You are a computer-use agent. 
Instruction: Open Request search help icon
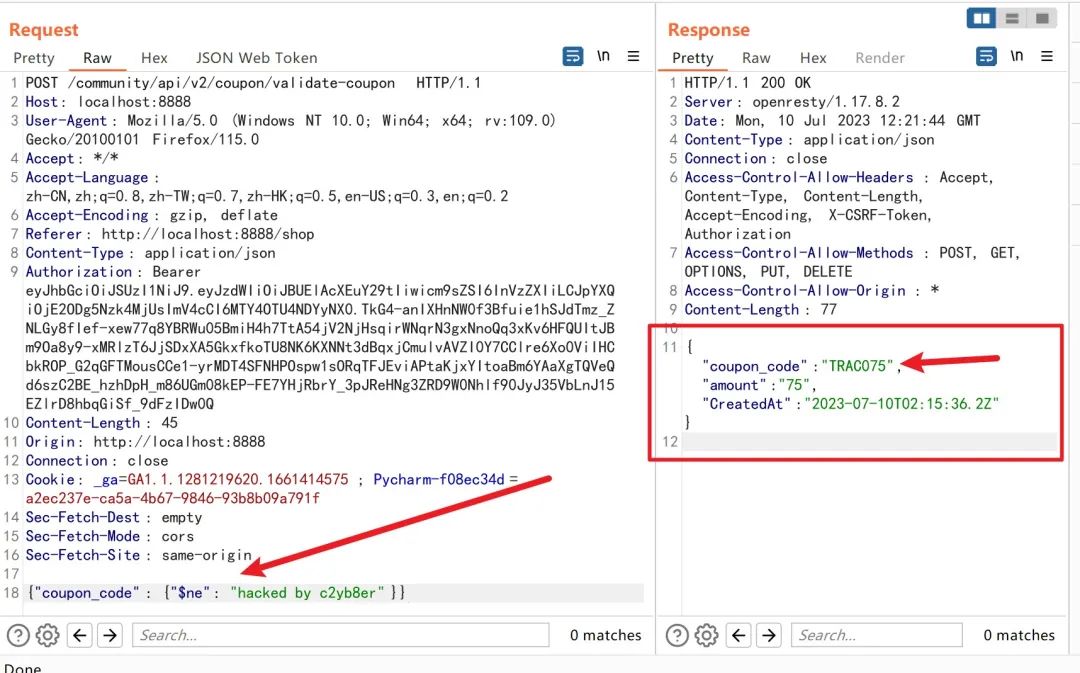pos(18,635)
